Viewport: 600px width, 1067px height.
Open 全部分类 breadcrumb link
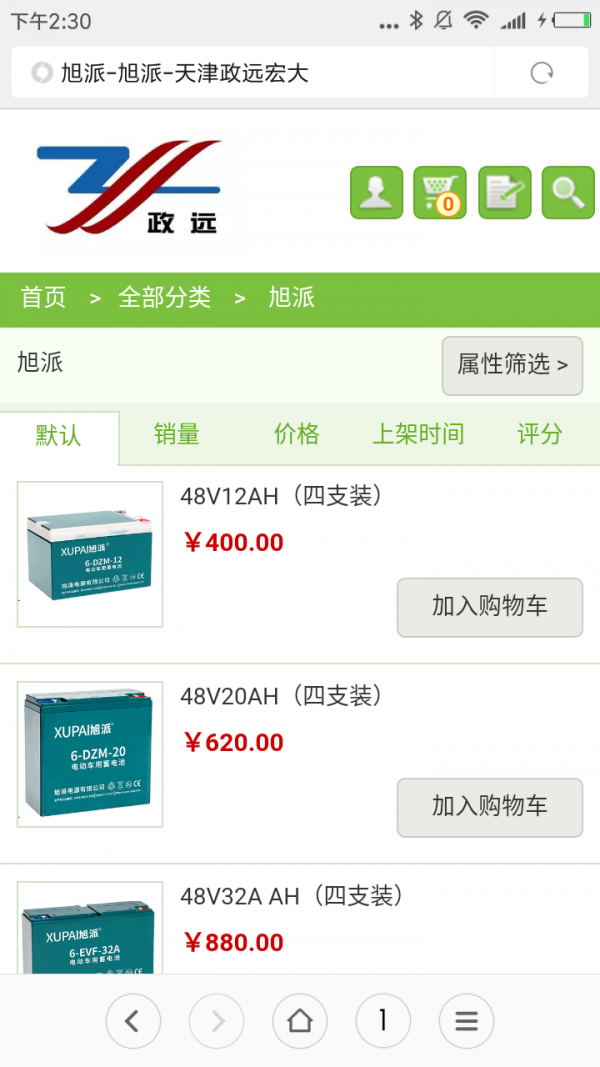click(165, 297)
